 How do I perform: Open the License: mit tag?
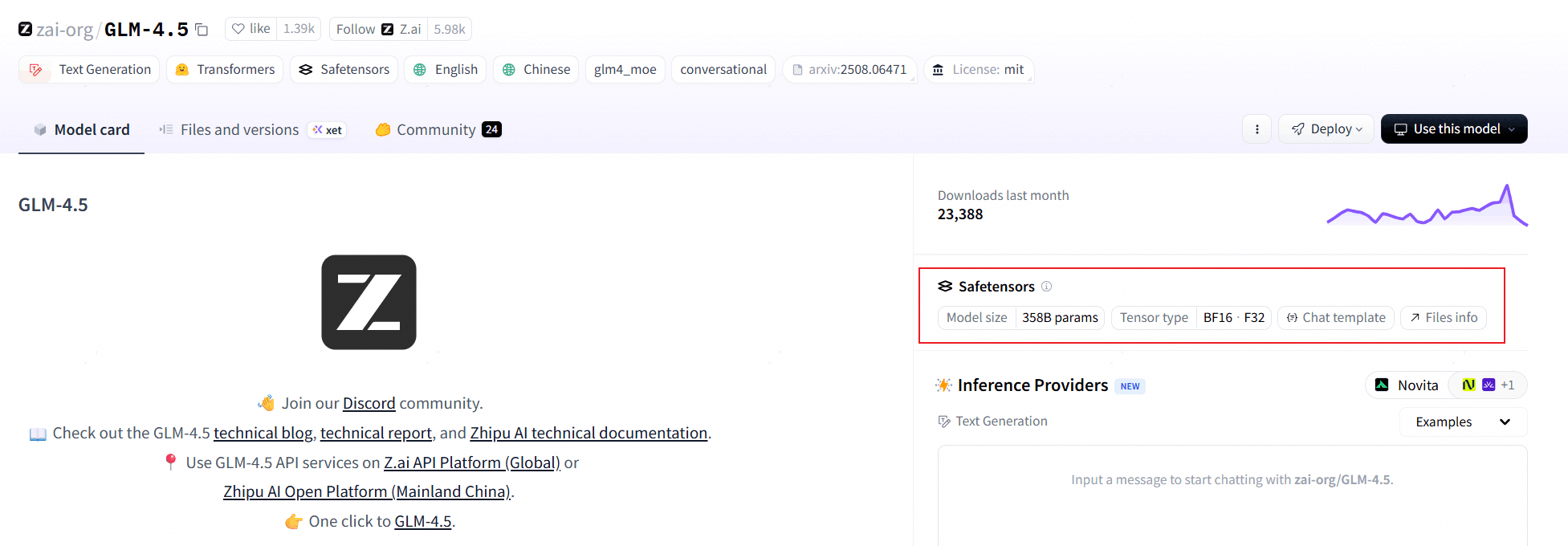pos(979,69)
